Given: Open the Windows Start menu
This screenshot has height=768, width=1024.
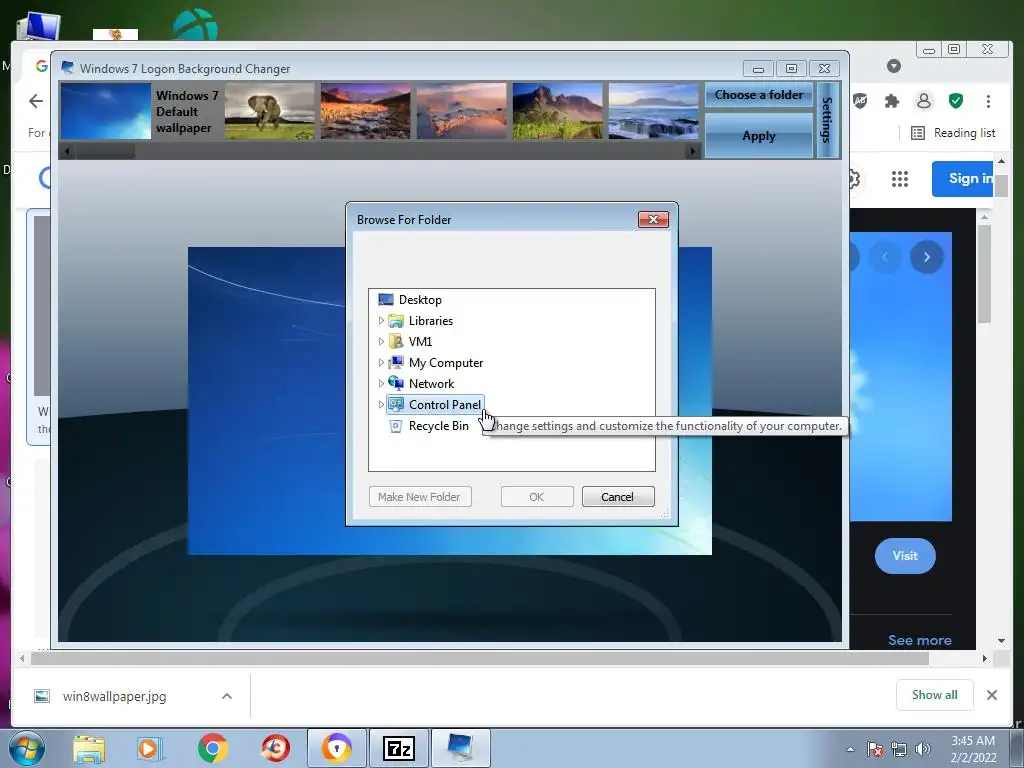Looking at the screenshot, I should pyautogui.click(x=27, y=748).
